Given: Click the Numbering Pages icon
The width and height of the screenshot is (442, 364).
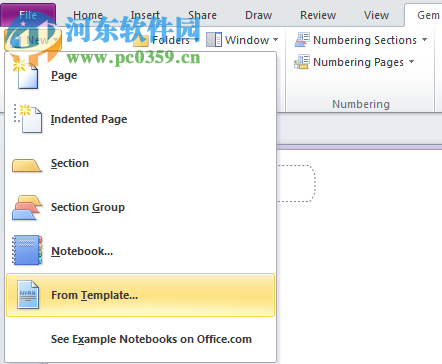Looking at the screenshot, I should [302, 62].
